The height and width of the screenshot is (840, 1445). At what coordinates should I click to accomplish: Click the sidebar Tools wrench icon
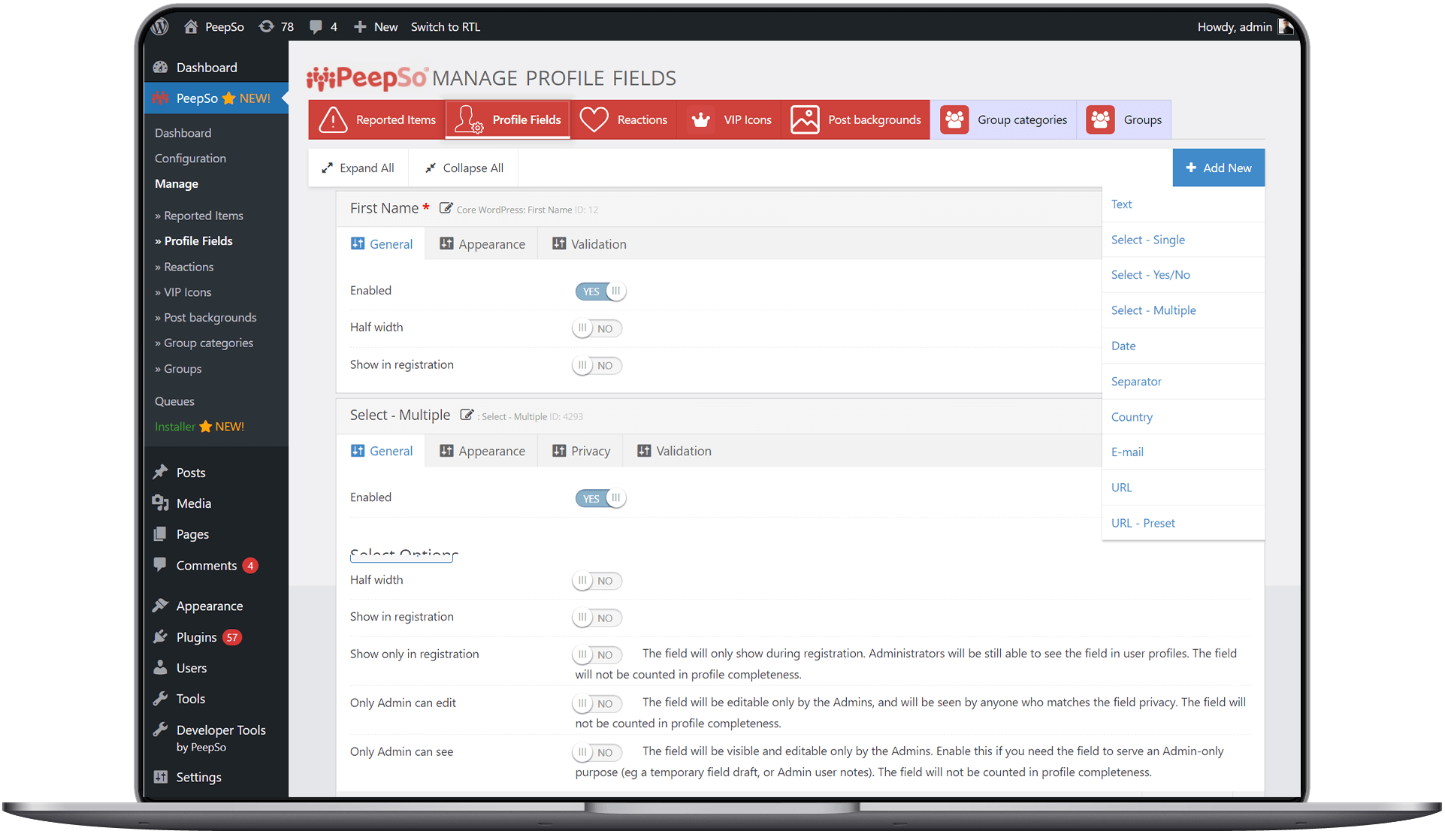tap(160, 698)
